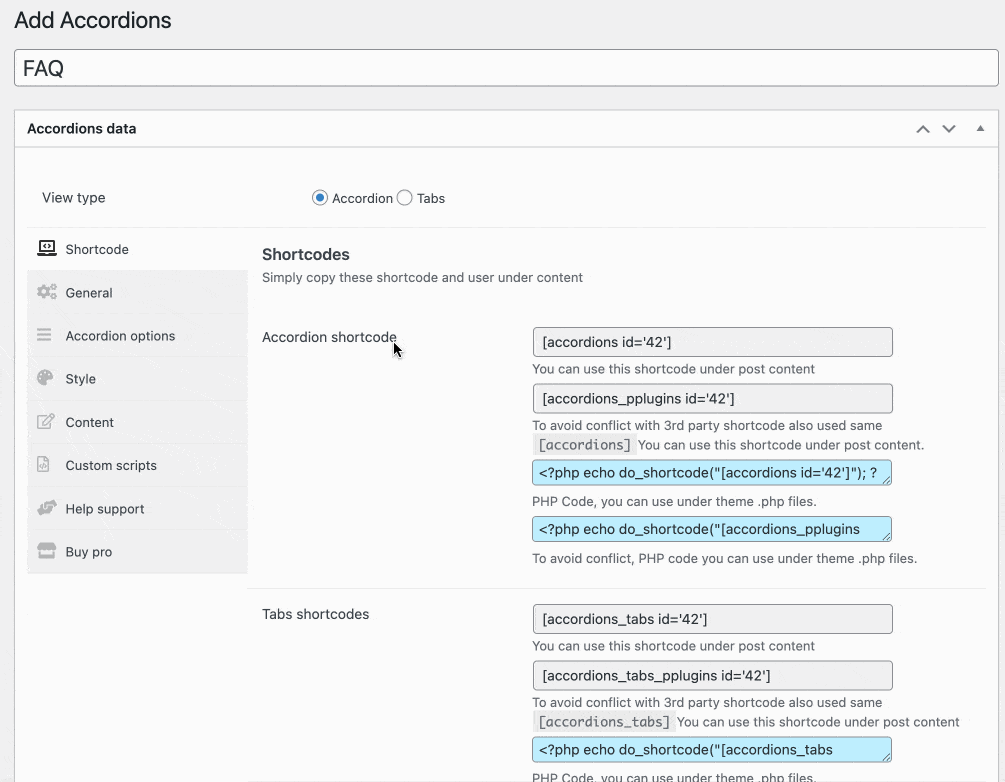Click the Help support paper-plane icon

click(45, 508)
